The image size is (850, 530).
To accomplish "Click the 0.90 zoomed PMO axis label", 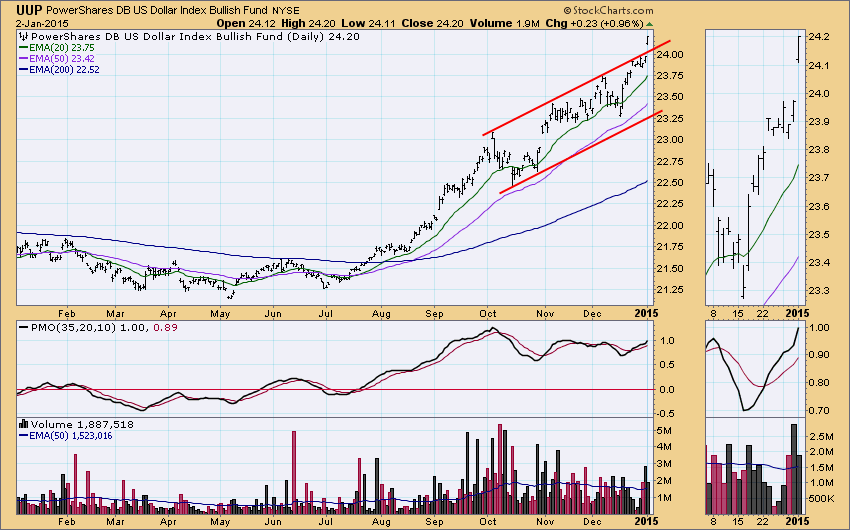I will click(x=818, y=354).
